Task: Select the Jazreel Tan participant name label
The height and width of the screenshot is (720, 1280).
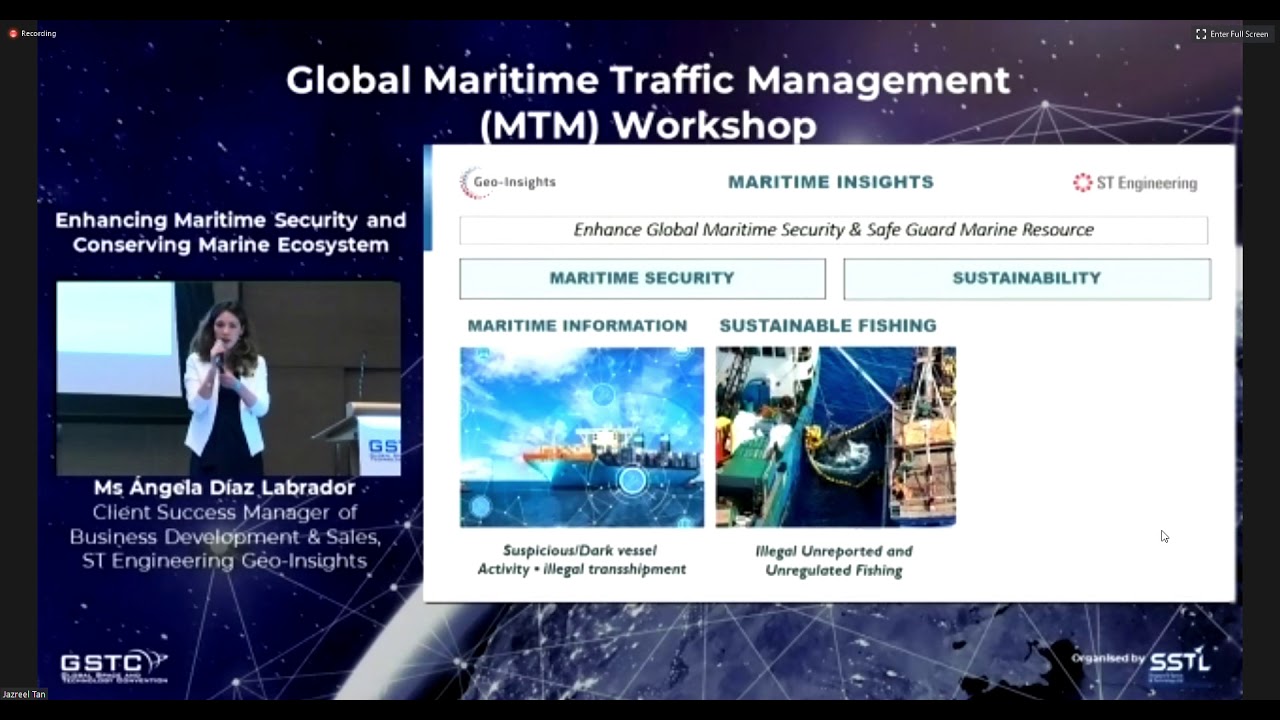Action: (x=24, y=694)
